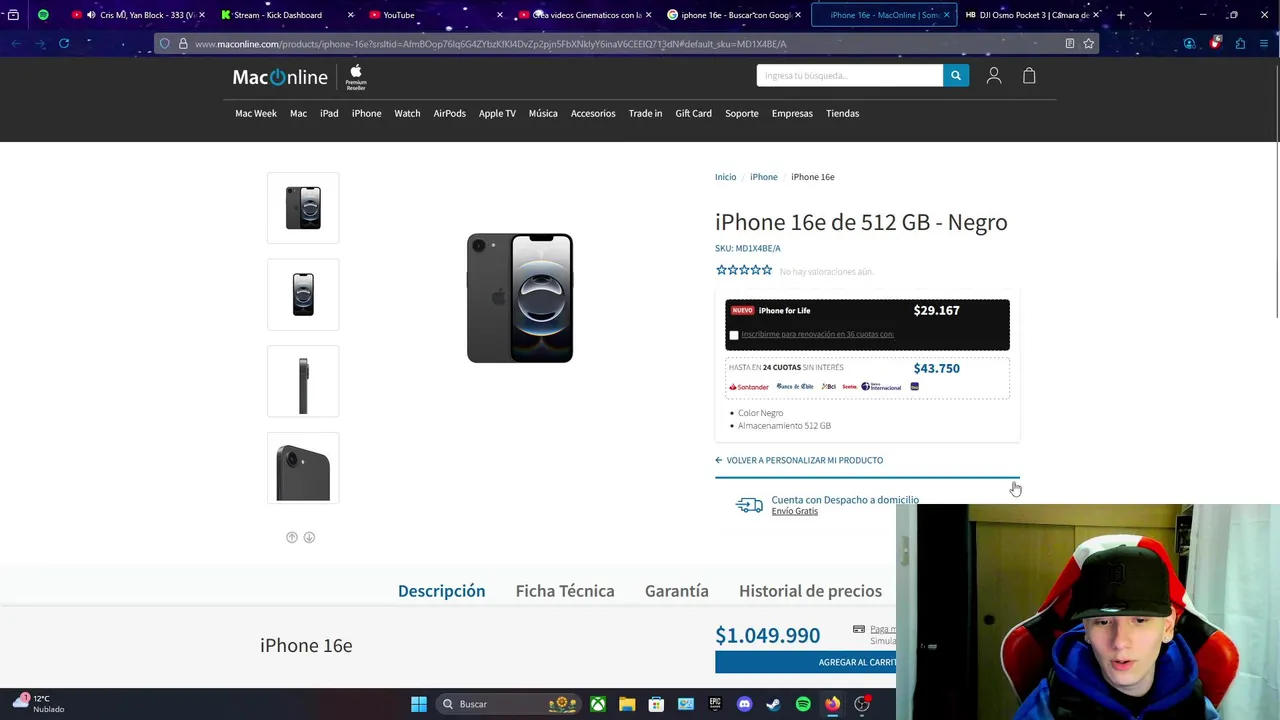
Task: Open Trade in menu item
Action: tap(645, 113)
